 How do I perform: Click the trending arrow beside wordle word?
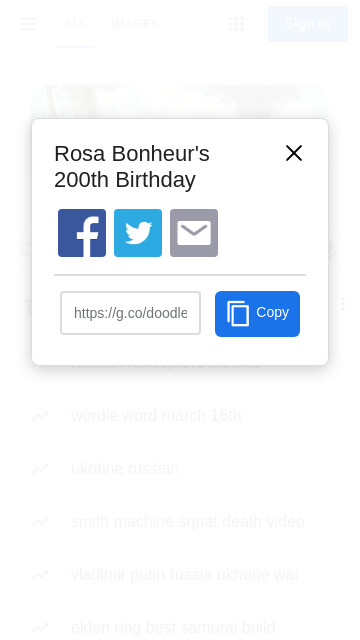(40, 416)
